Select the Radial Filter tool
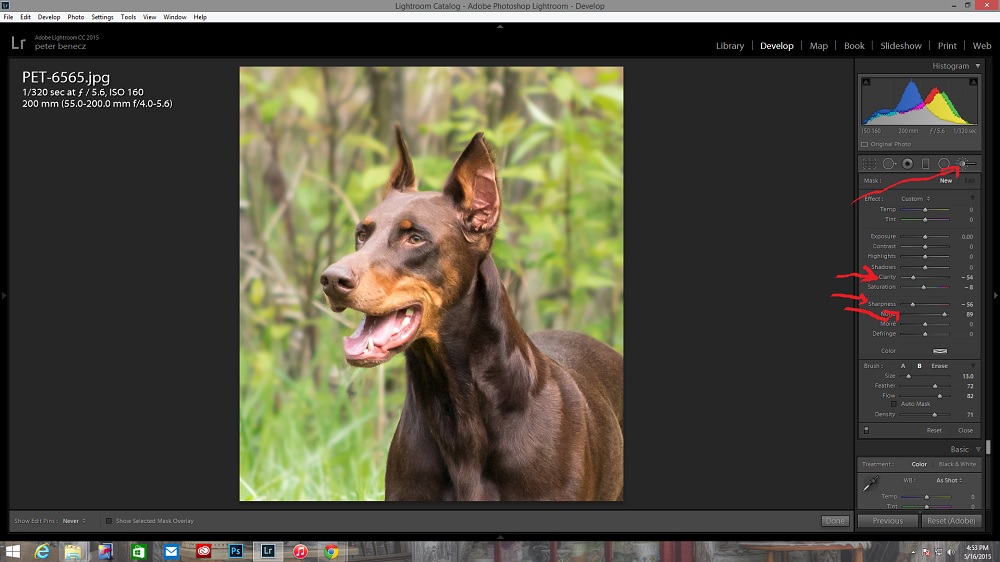This screenshot has height=562, width=1000. click(944, 163)
